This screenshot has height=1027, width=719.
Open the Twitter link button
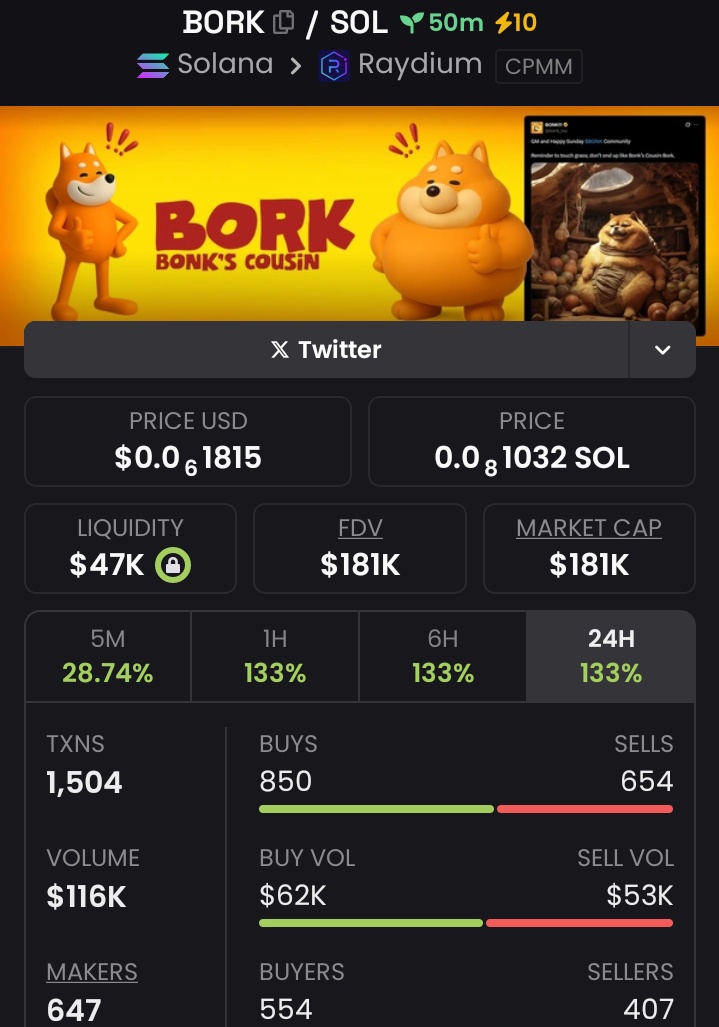[326, 350]
